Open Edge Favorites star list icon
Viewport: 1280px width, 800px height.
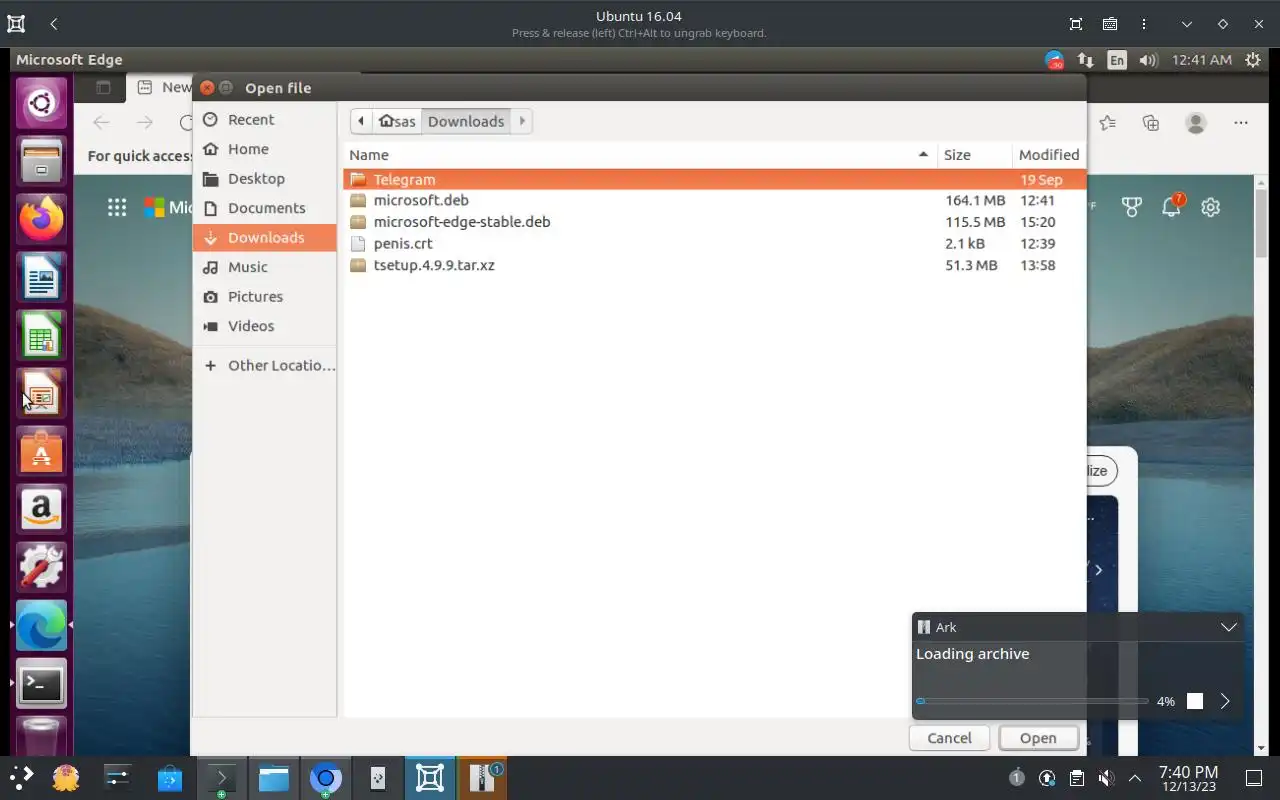point(1107,123)
